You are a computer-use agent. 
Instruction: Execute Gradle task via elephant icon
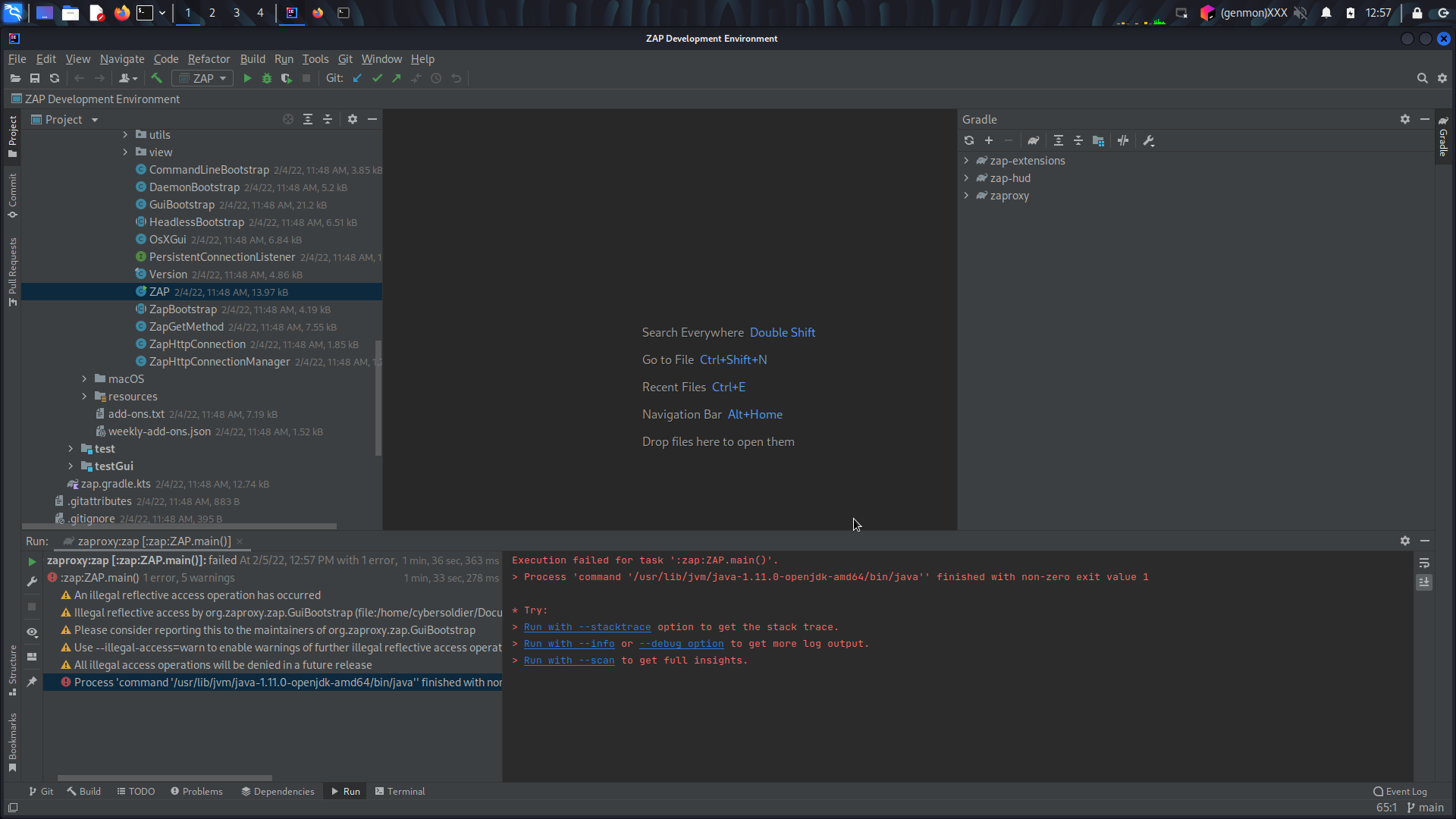[x=1034, y=140]
